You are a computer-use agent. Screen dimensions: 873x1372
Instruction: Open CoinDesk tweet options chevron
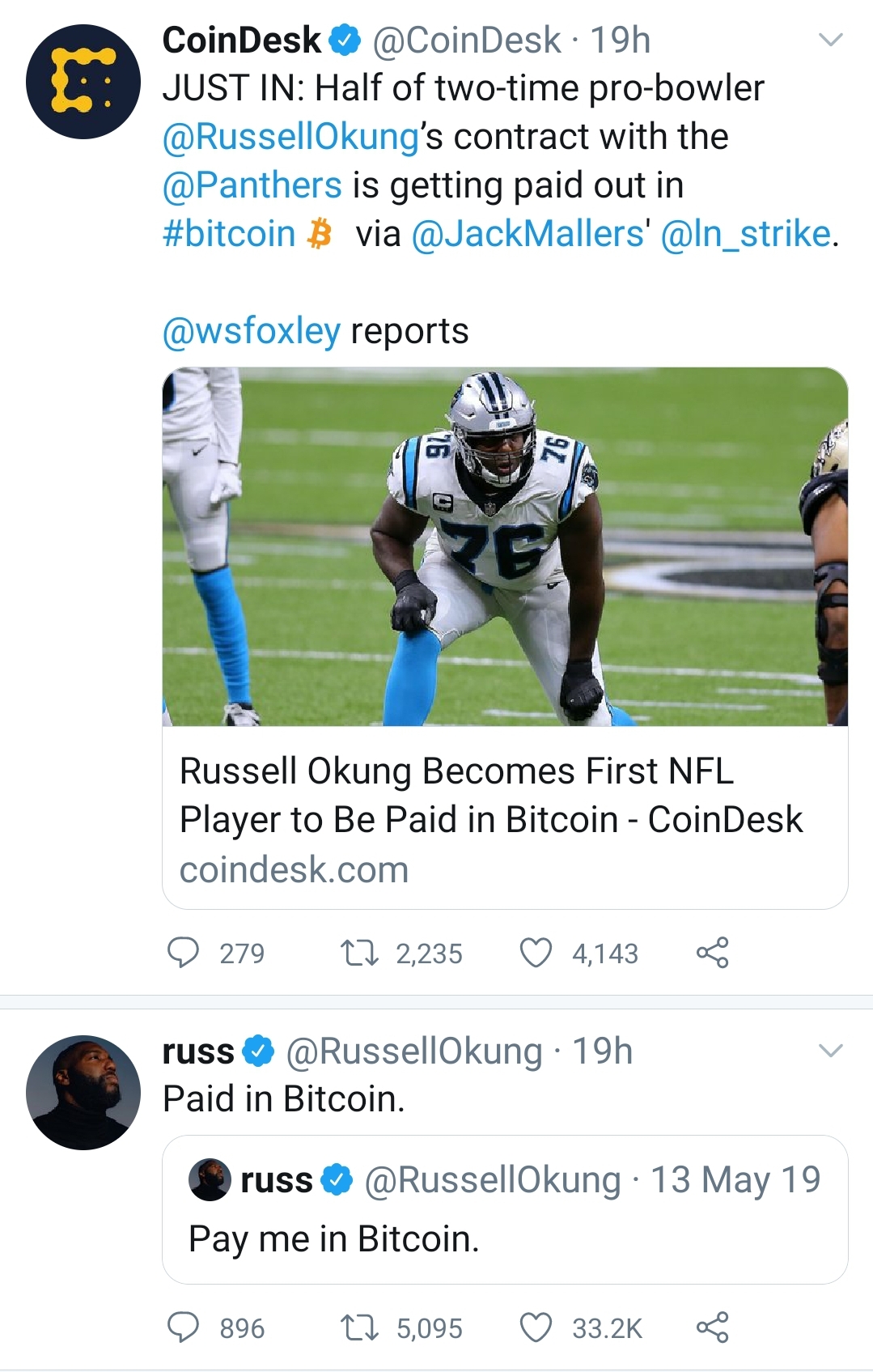coord(831,40)
